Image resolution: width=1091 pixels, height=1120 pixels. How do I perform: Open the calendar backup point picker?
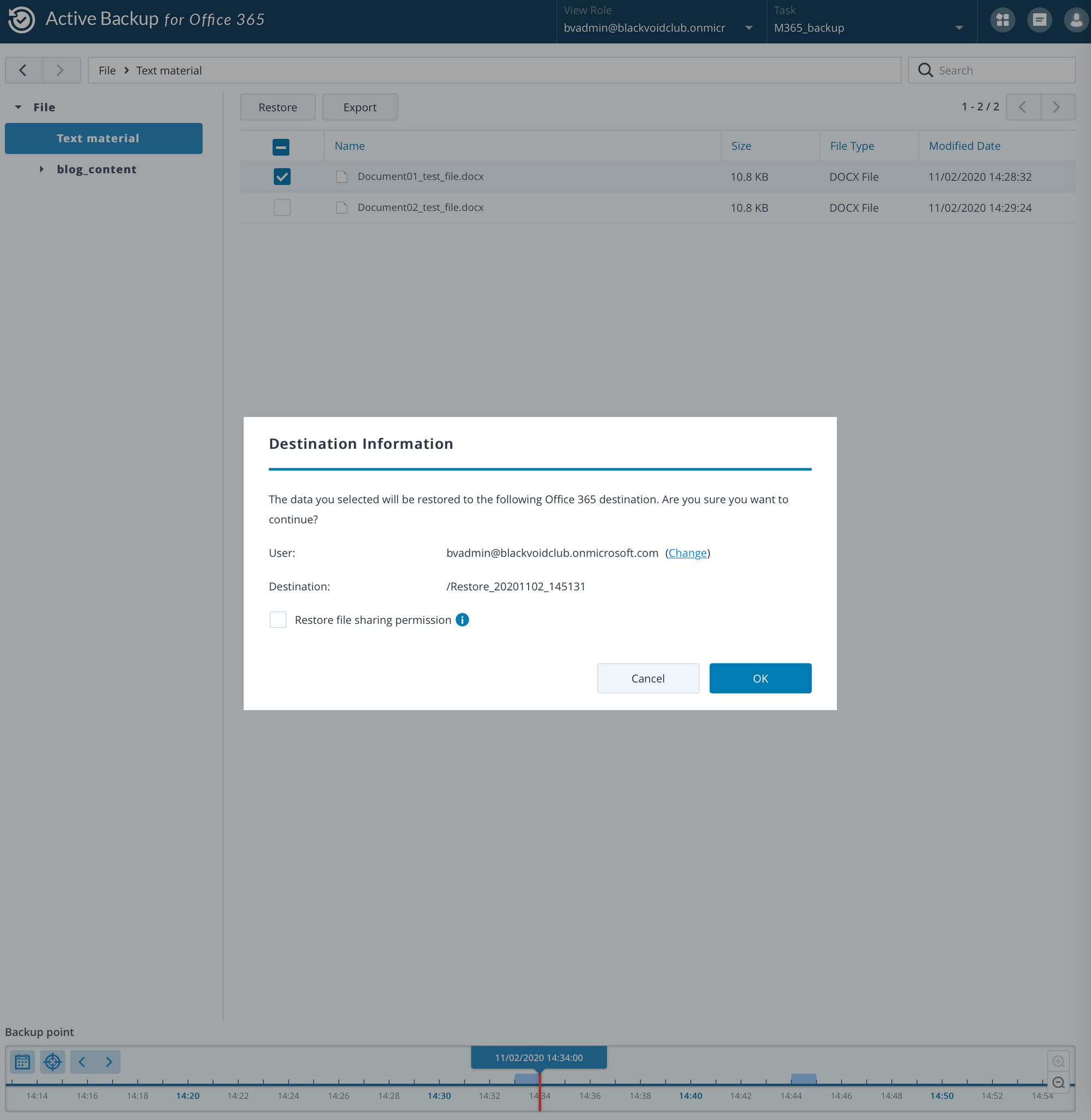tap(22, 1062)
